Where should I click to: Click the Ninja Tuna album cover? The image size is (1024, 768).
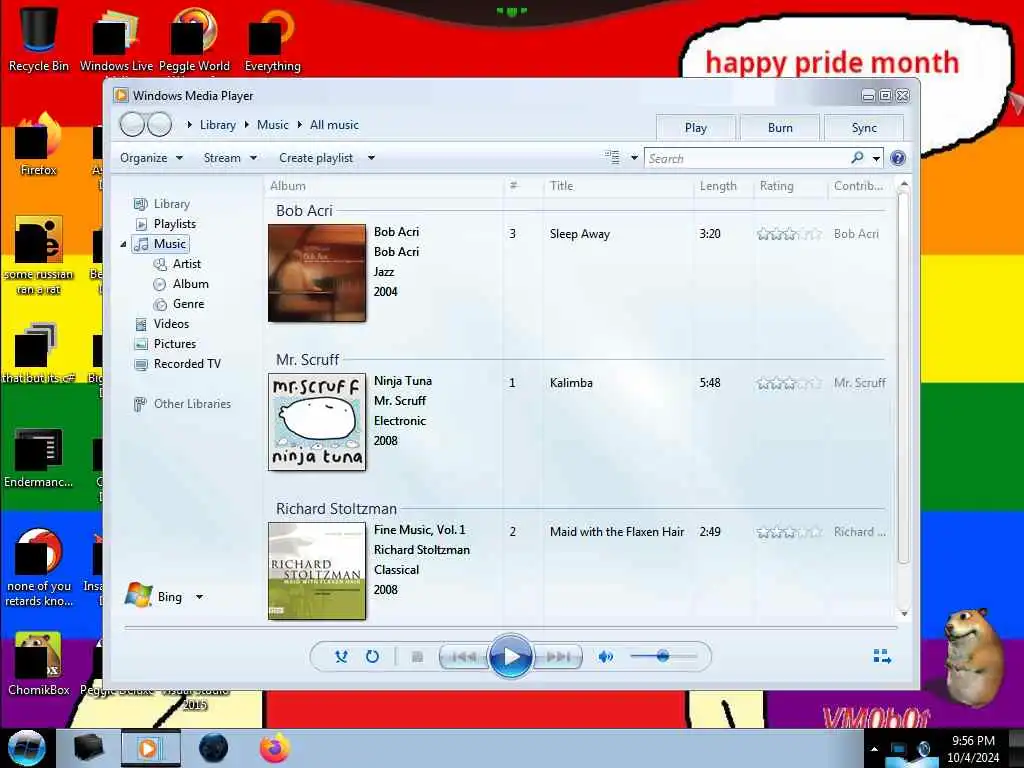coord(317,422)
